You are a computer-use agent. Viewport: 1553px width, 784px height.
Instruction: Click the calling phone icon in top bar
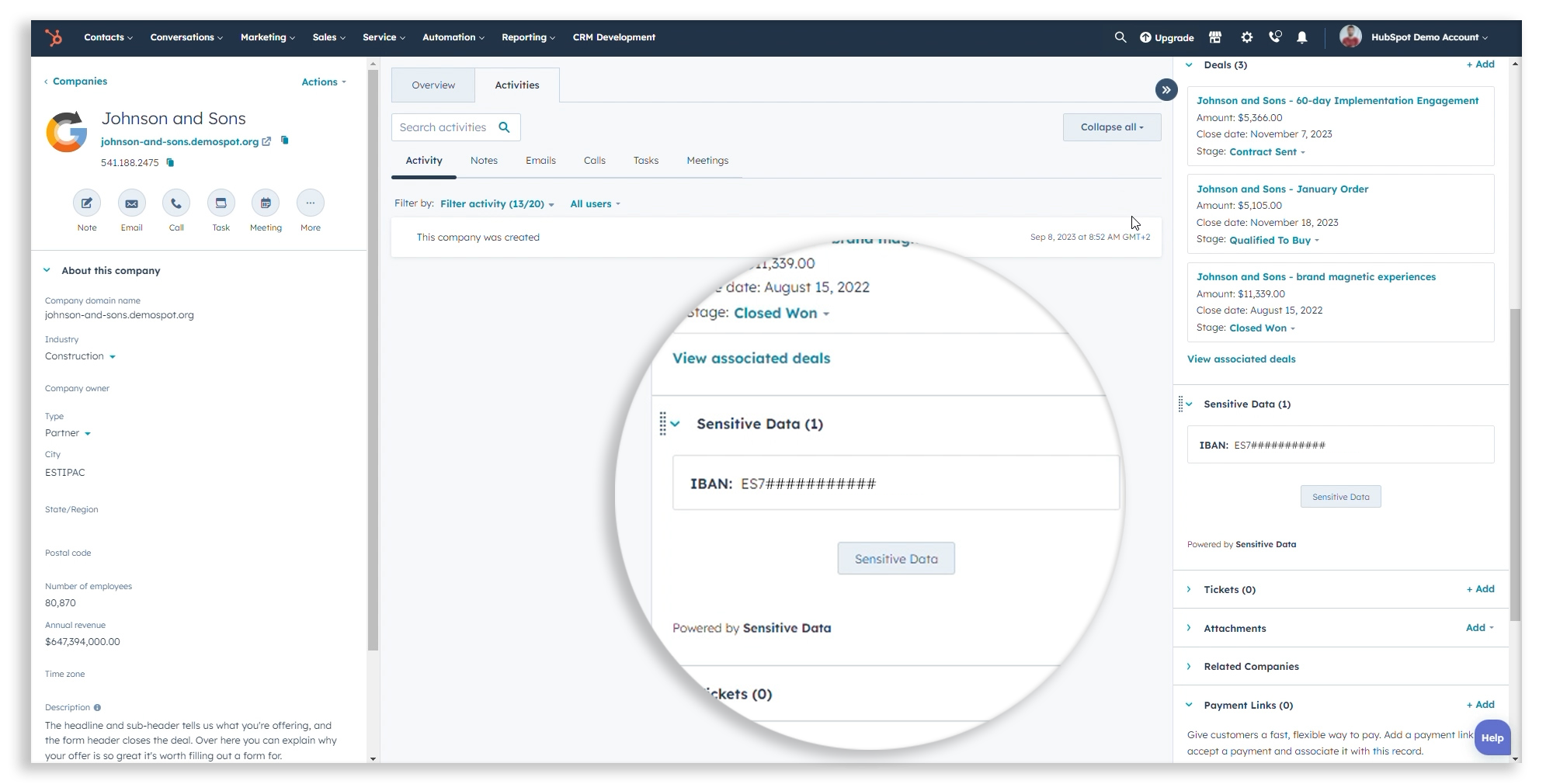coord(1274,37)
